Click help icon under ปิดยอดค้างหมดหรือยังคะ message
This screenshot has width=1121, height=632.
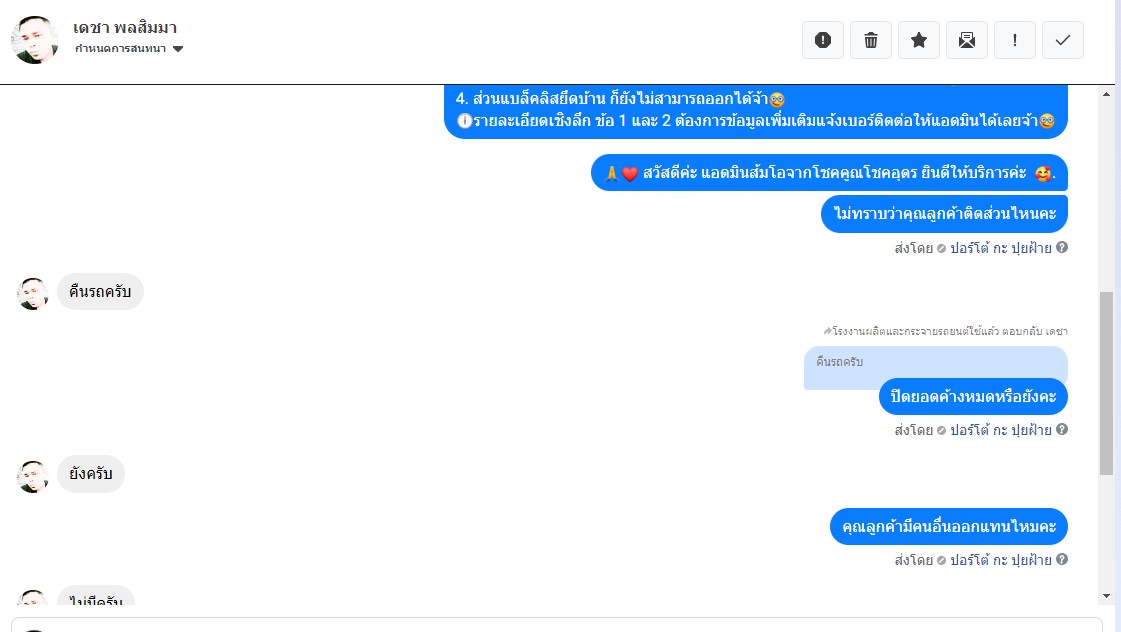pos(1062,429)
